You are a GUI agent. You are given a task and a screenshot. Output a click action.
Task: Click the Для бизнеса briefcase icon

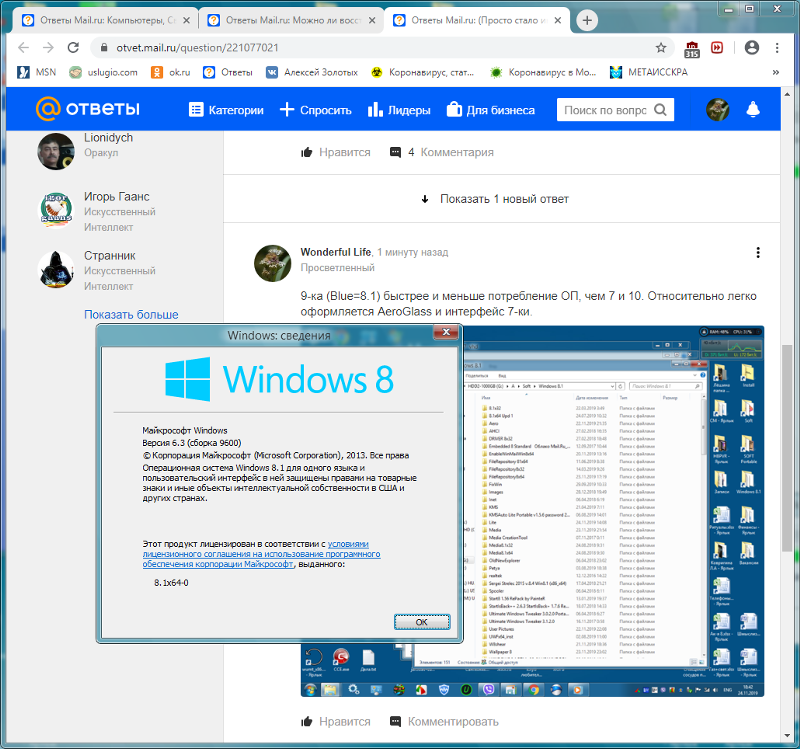454,109
